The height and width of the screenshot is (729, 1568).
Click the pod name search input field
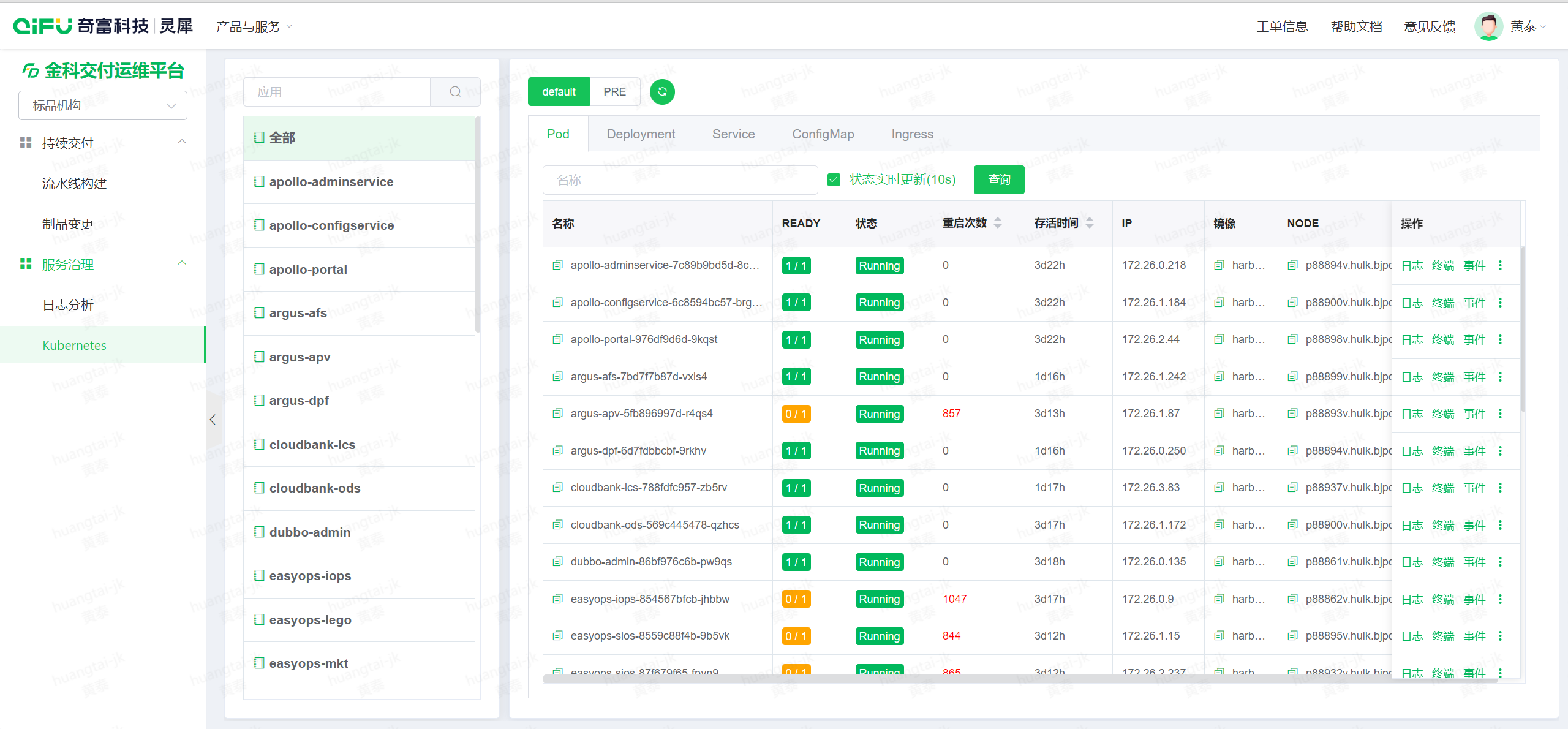[680, 180]
